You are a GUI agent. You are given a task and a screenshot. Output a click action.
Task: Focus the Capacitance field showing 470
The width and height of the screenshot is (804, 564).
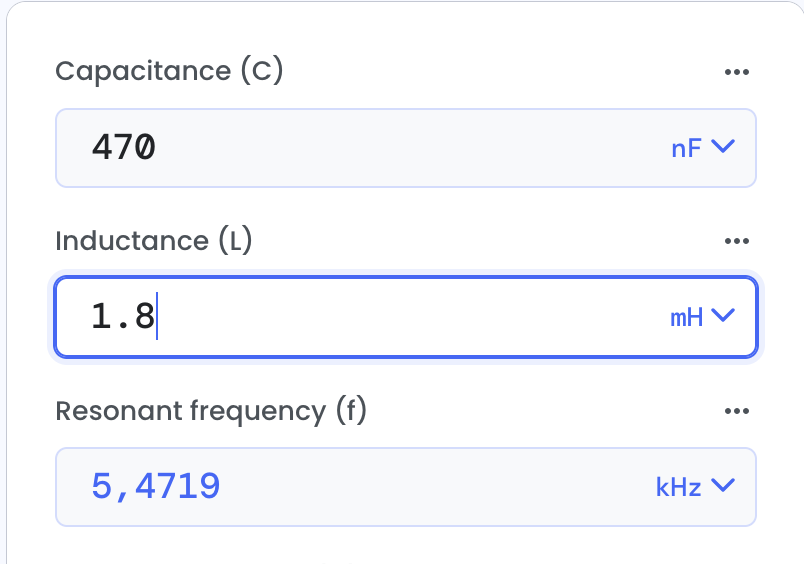click(x=406, y=148)
